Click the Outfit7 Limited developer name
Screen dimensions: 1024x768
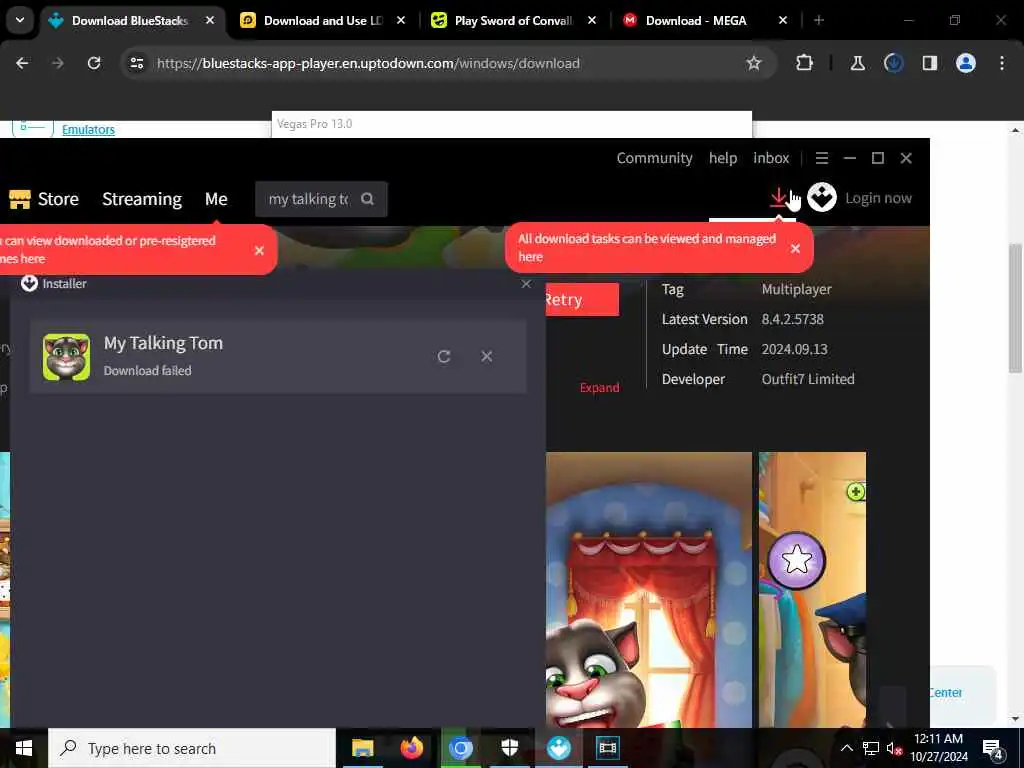[808, 379]
